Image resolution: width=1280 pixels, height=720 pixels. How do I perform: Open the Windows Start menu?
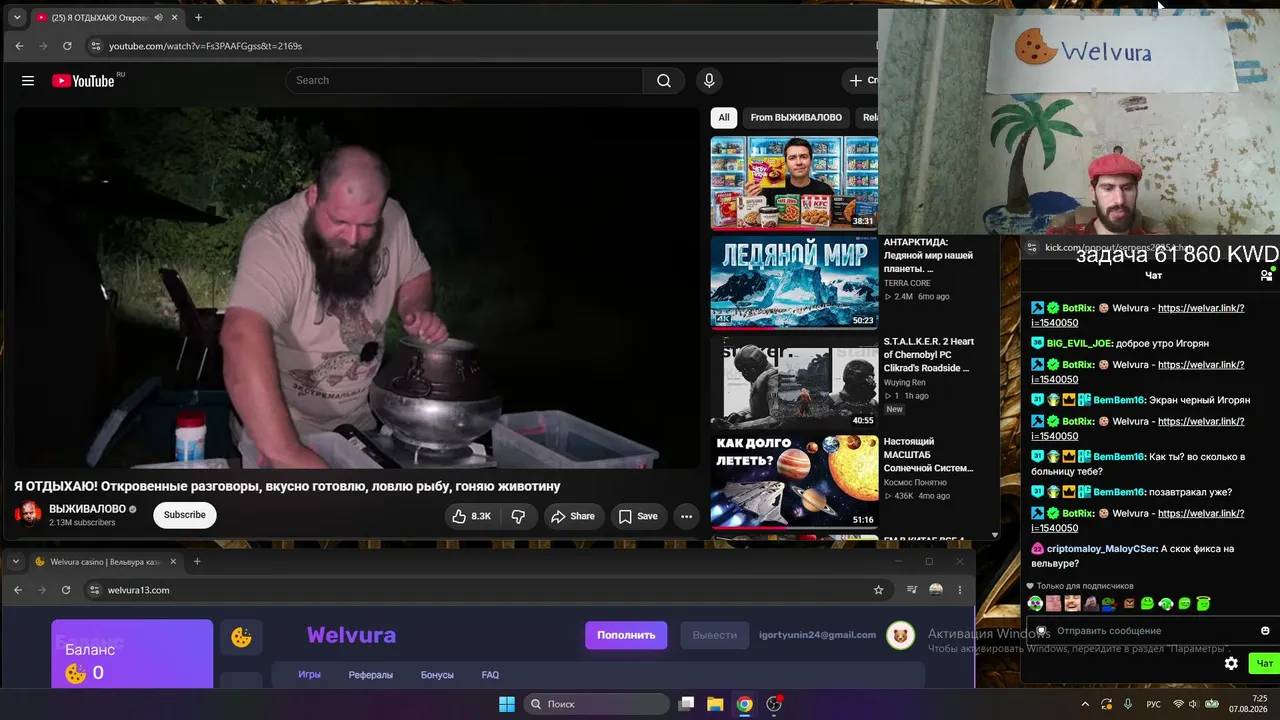coord(507,704)
